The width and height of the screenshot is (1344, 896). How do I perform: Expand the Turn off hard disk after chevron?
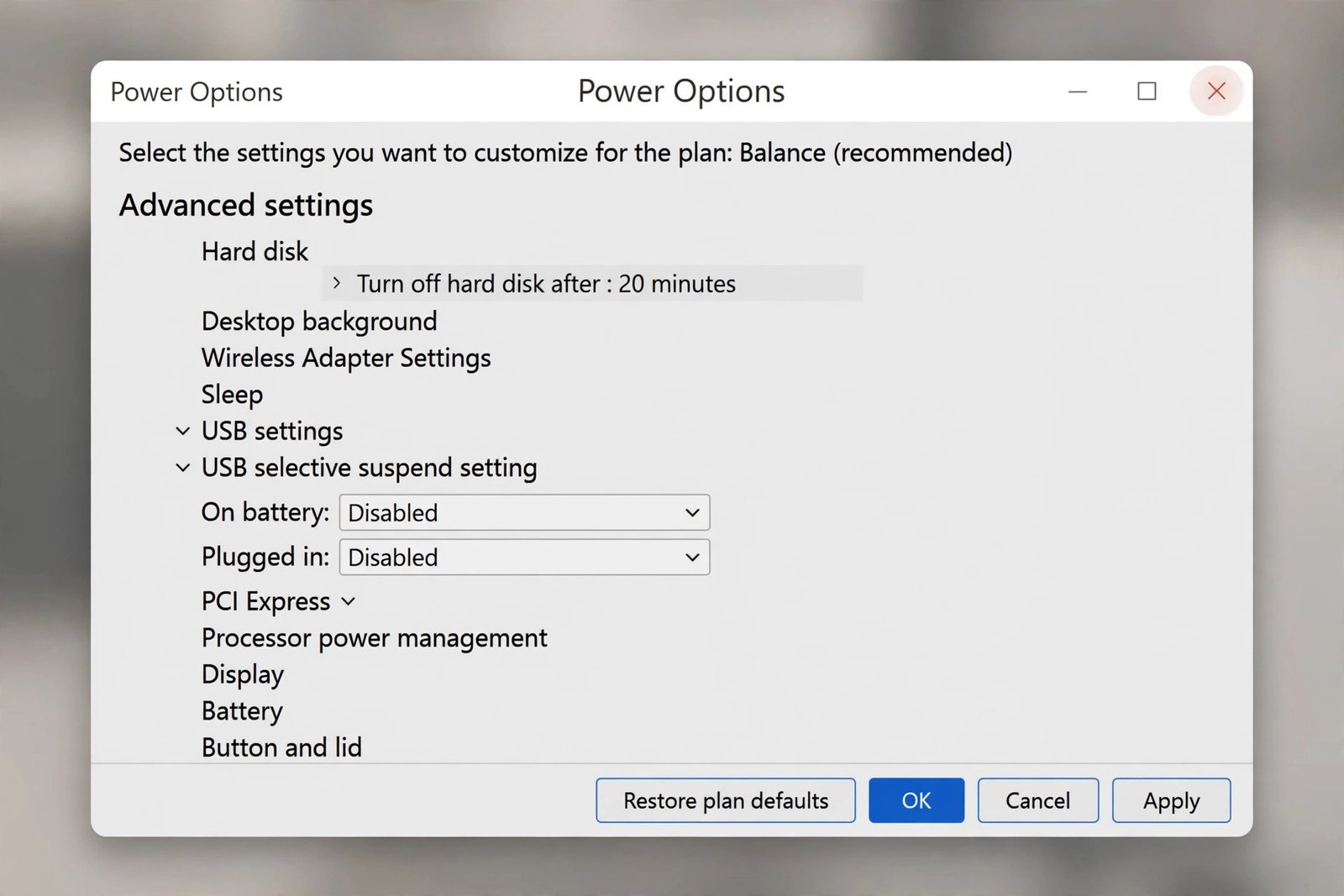click(x=337, y=284)
